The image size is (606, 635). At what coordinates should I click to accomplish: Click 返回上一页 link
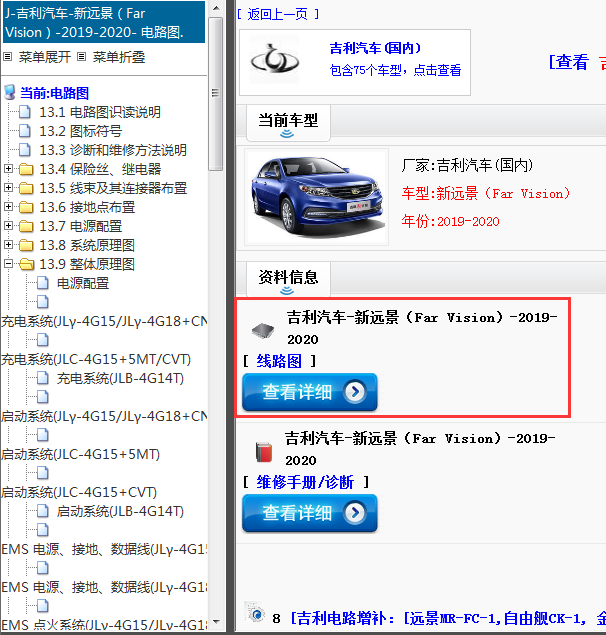pyautogui.click(x=277, y=14)
